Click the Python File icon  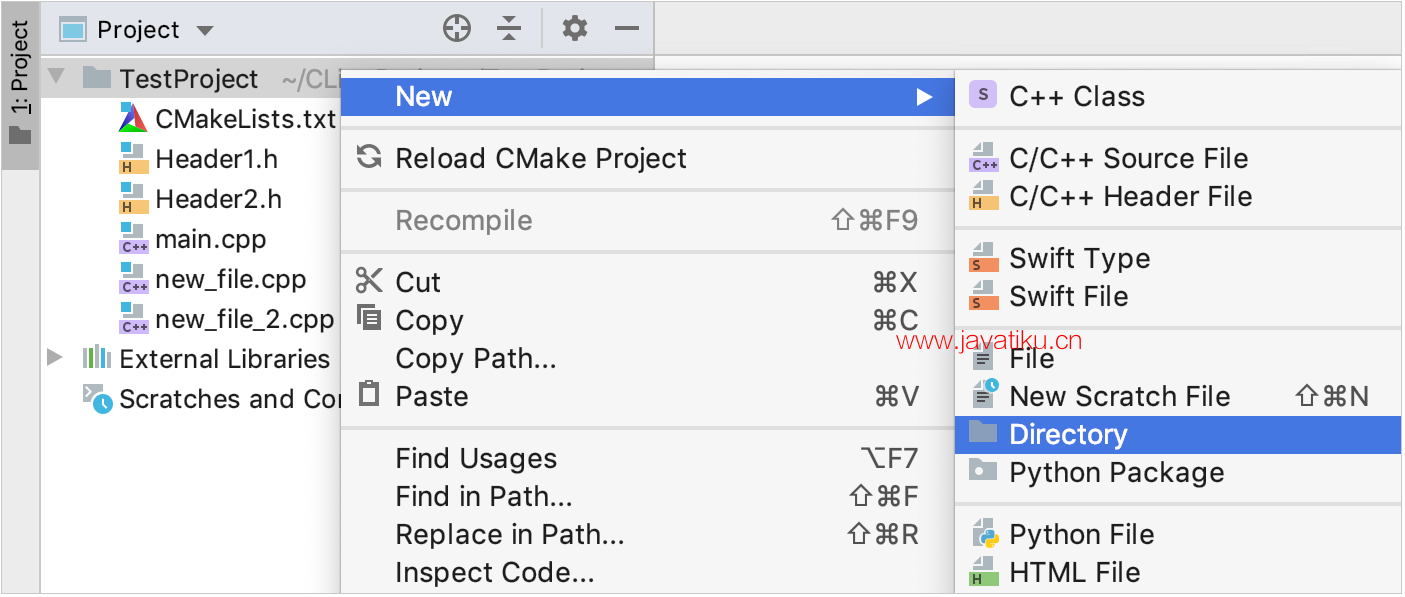click(985, 534)
